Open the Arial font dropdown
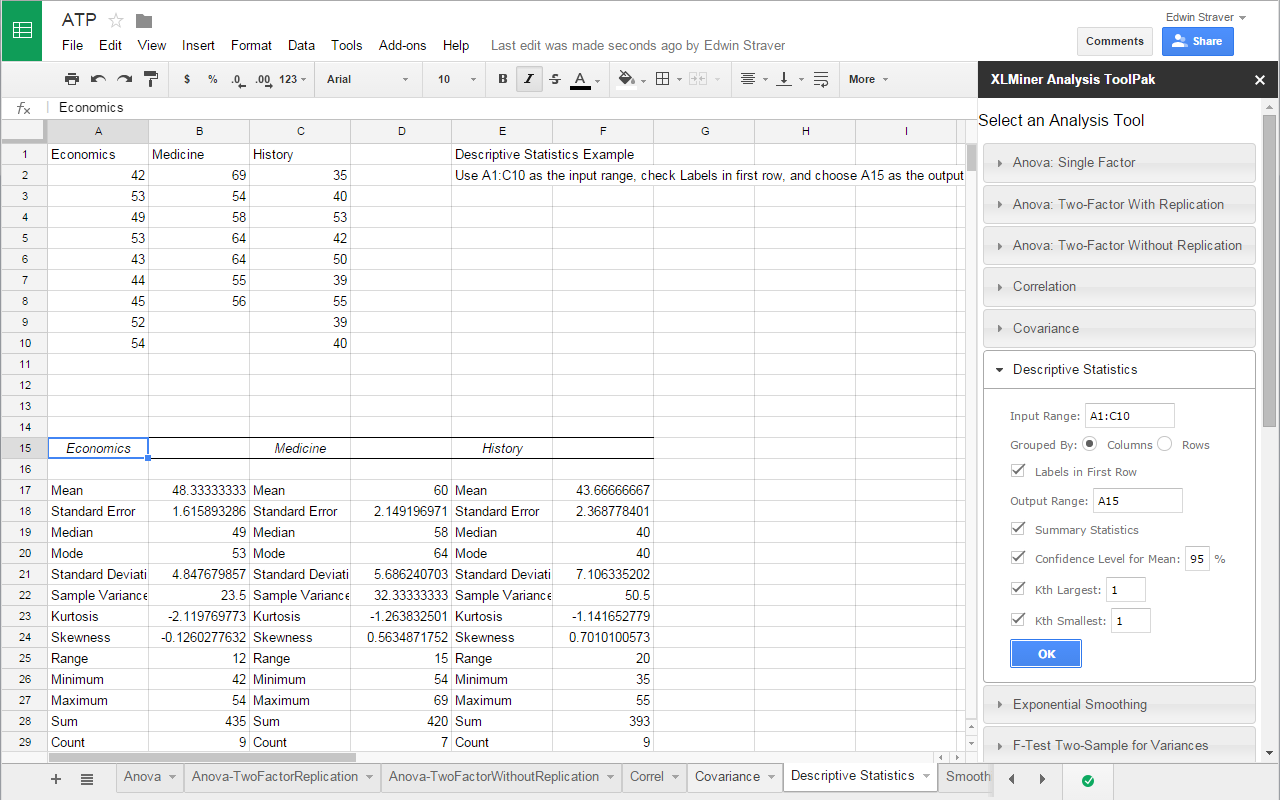The width and height of the screenshot is (1280, 800). [x=367, y=79]
